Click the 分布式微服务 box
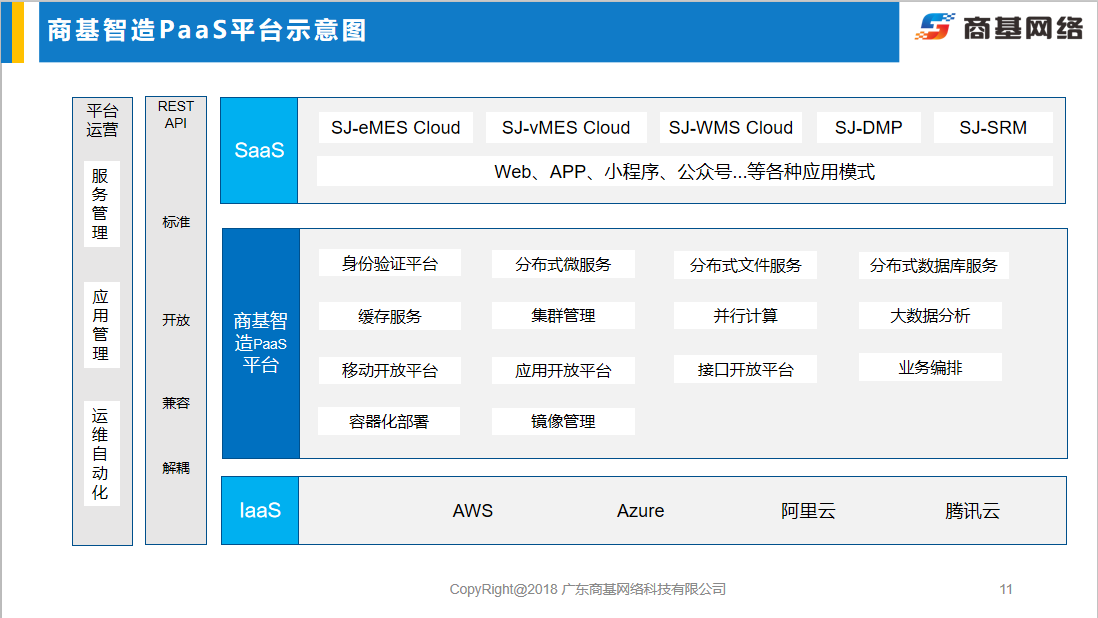The width and height of the screenshot is (1098, 618). pos(563,265)
